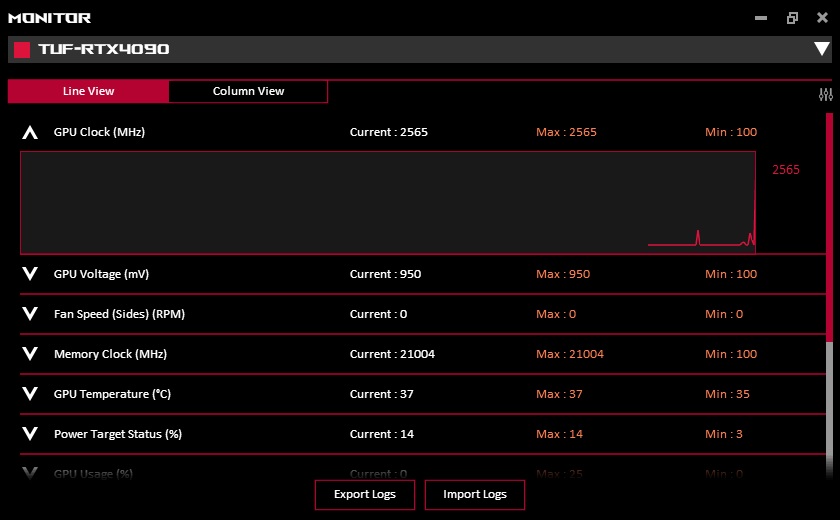Viewport: 840px width, 520px height.
Task: Click the red square beside TUF-RTX4090
Action: 22,50
